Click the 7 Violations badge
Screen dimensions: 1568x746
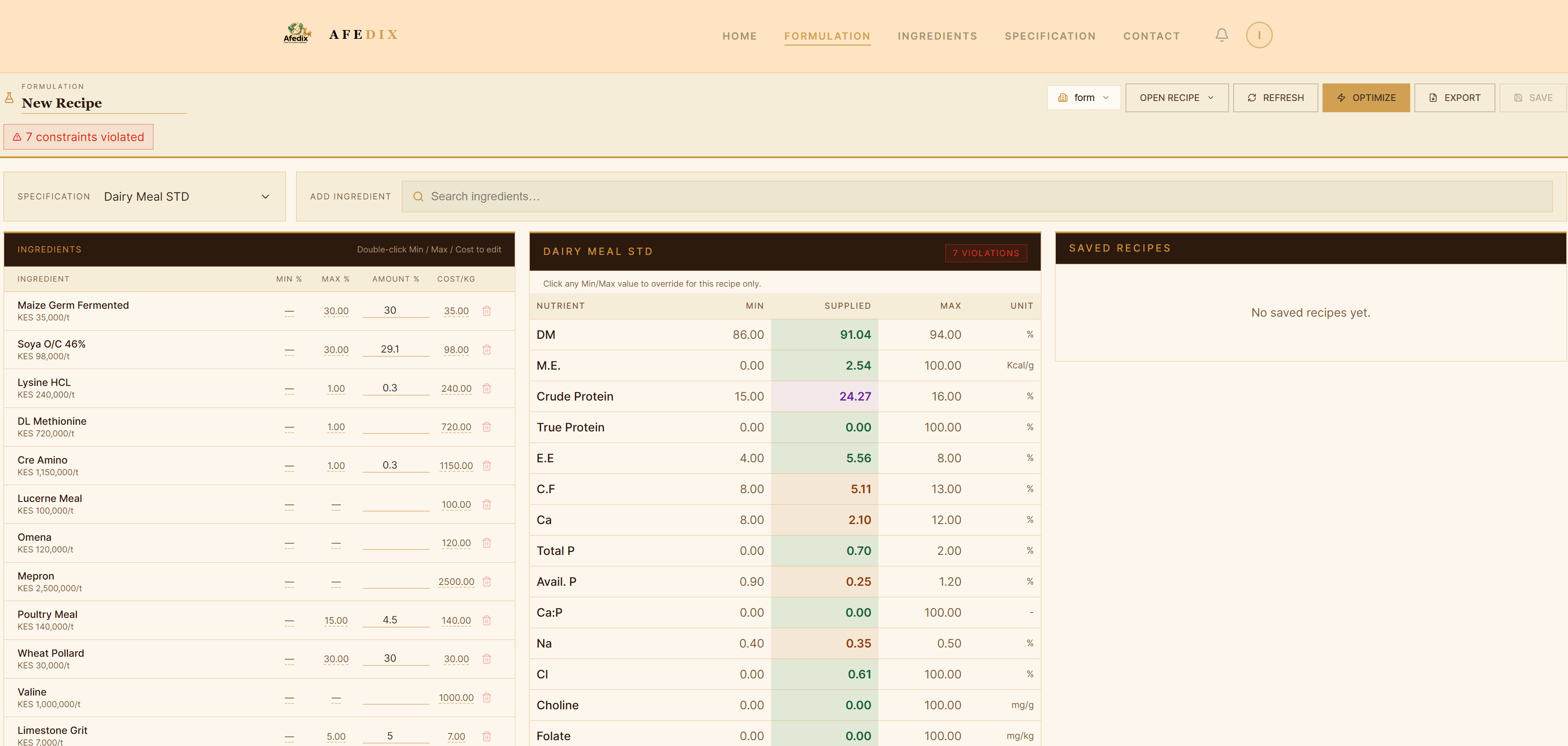coord(986,253)
